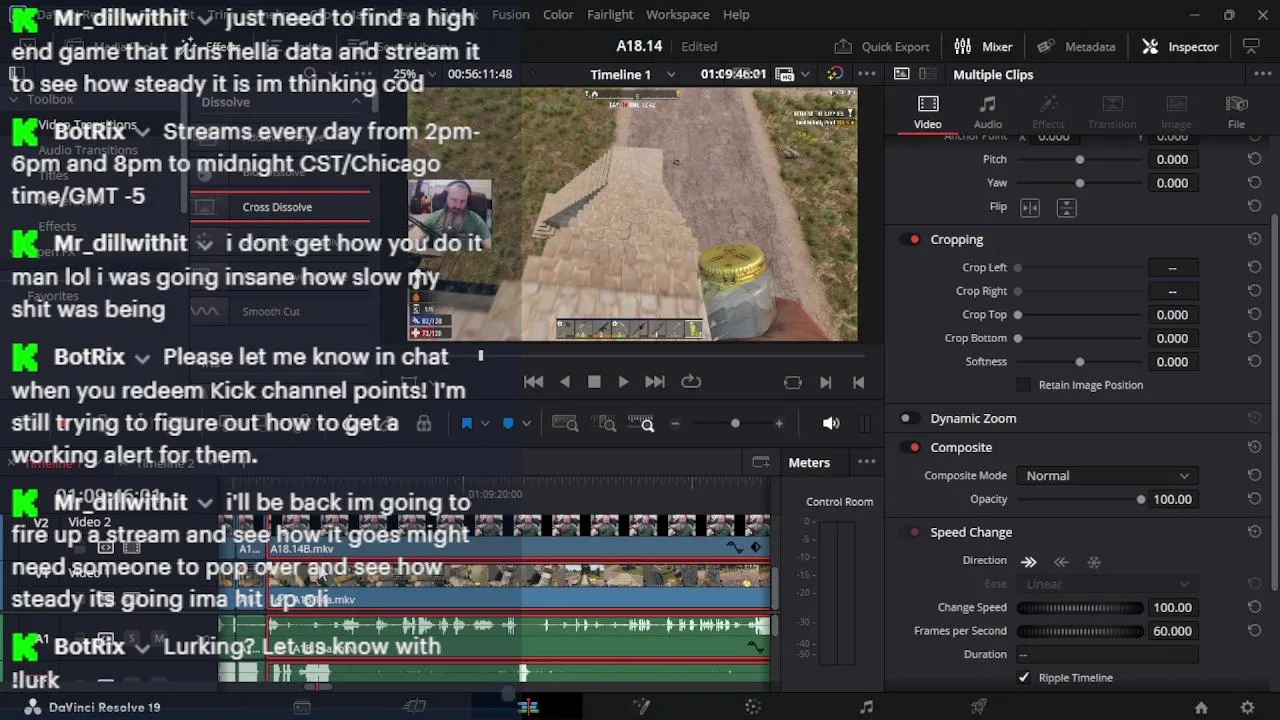Toggle the Inspector panel
Viewport: 1280px width, 720px height.
(1181, 46)
